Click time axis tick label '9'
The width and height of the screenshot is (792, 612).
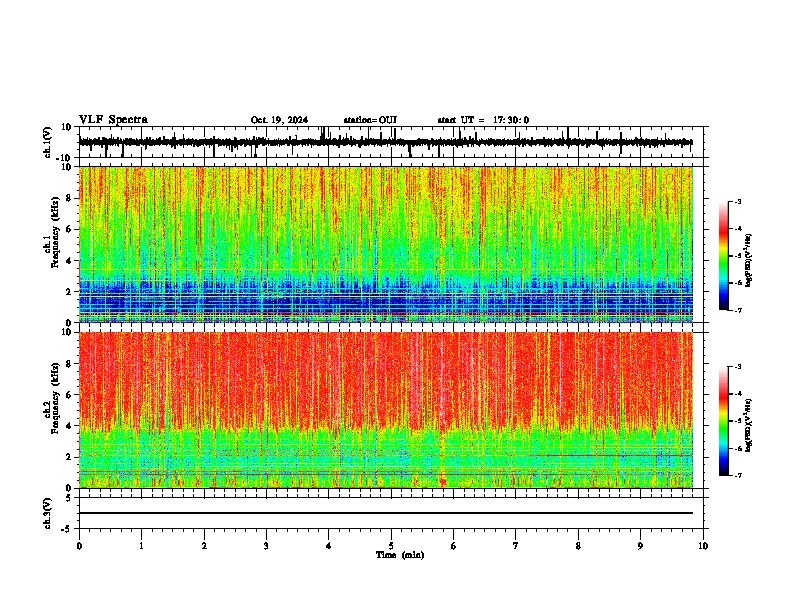click(x=640, y=546)
